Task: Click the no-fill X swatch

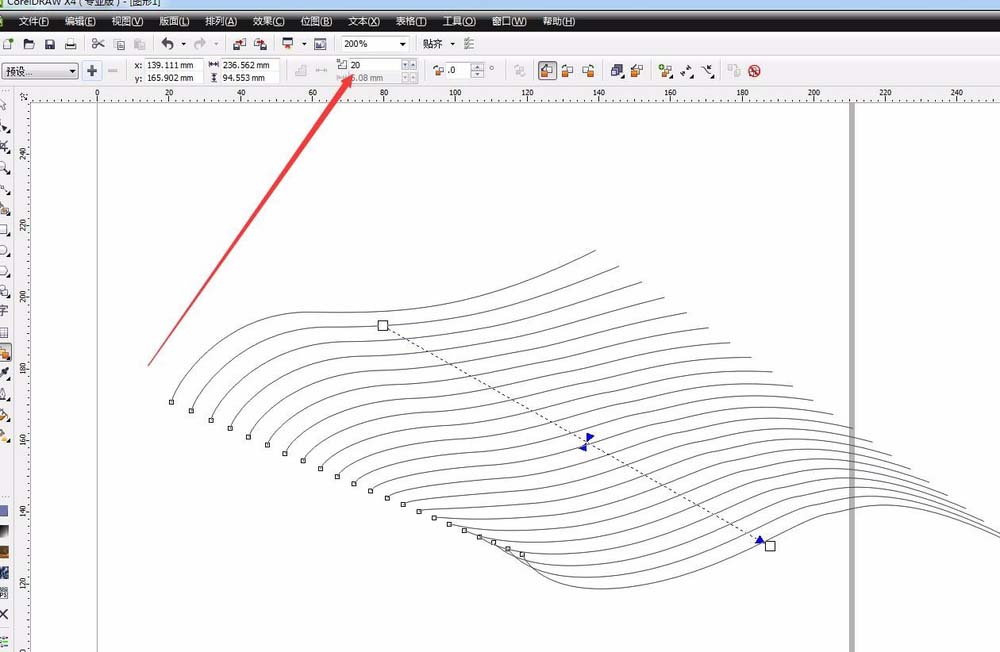Action: coord(4,614)
